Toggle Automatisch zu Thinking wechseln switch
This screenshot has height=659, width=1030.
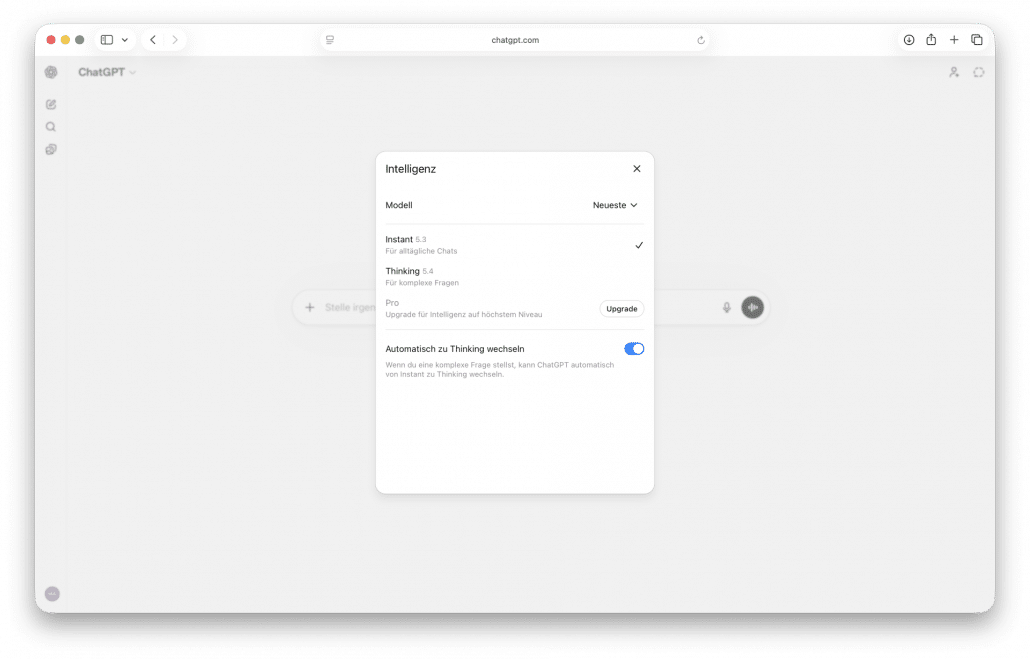634,349
